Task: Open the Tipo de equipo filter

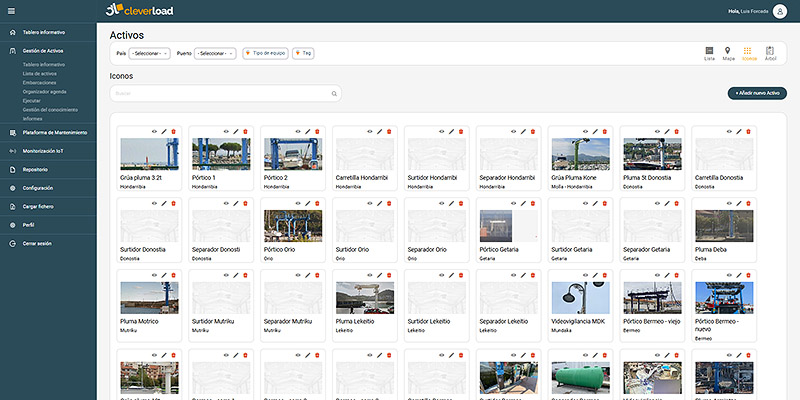Action: 265,53
